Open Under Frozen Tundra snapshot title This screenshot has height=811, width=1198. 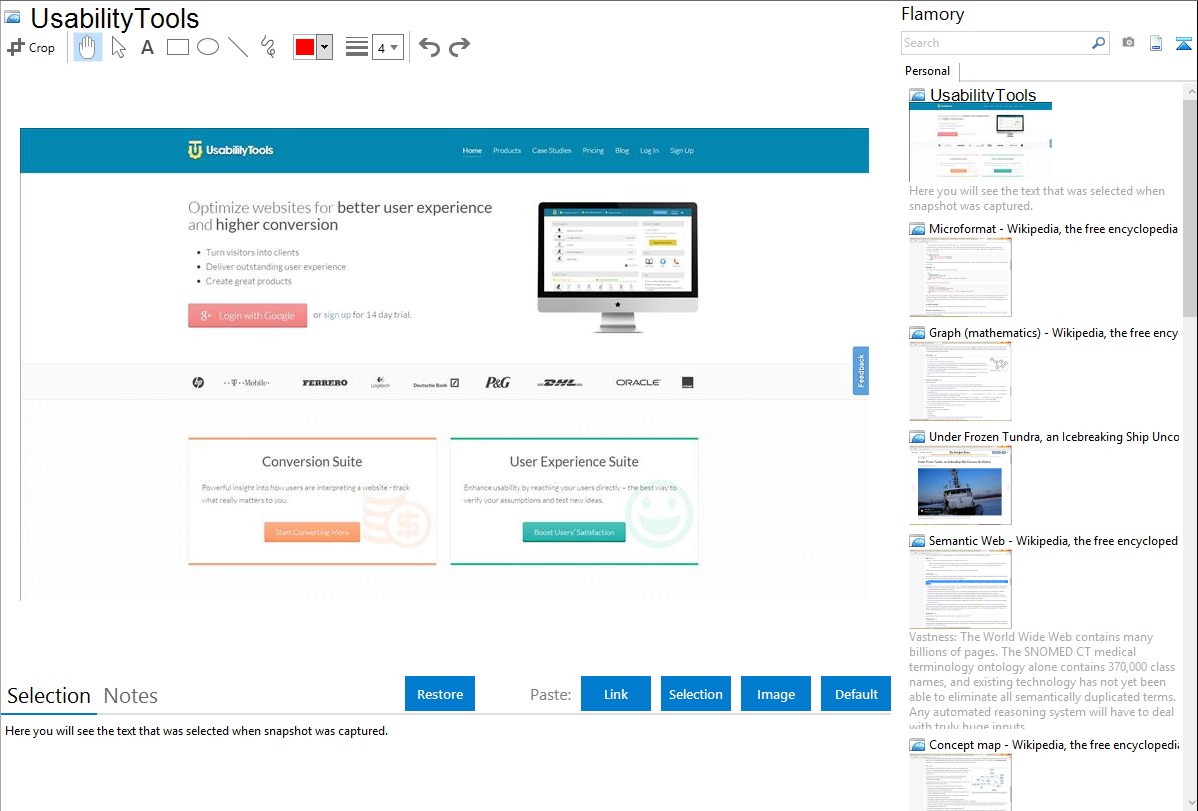pyautogui.click(x=1054, y=436)
